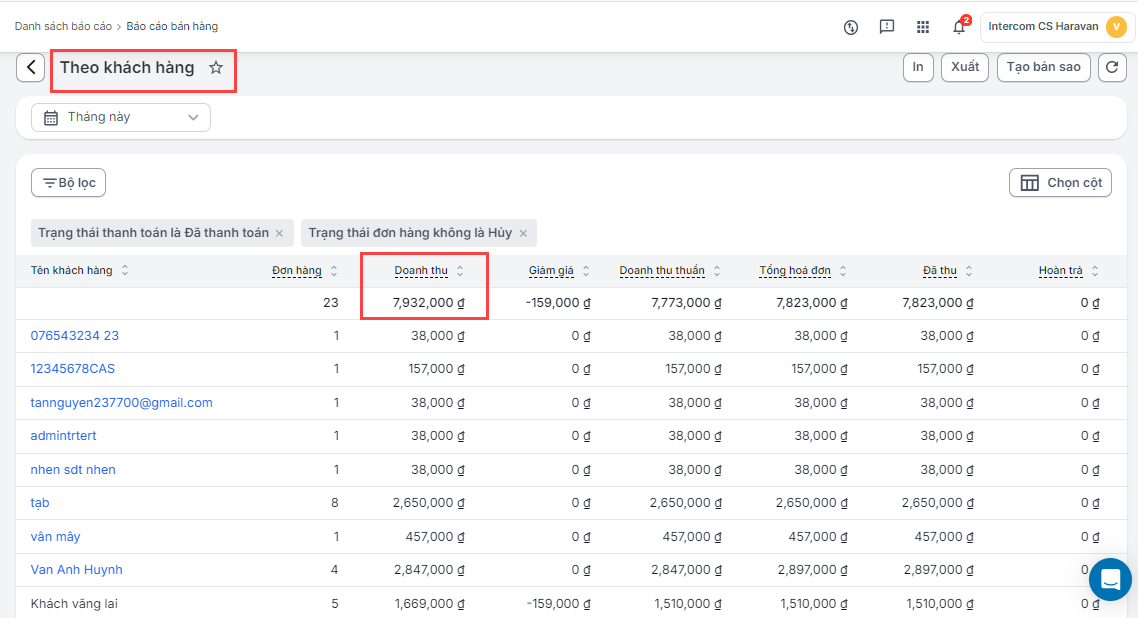Screen dimensions: 1138x618
Task: Expand the Tháng này date dropdown
Action: (x=121, y=117)
